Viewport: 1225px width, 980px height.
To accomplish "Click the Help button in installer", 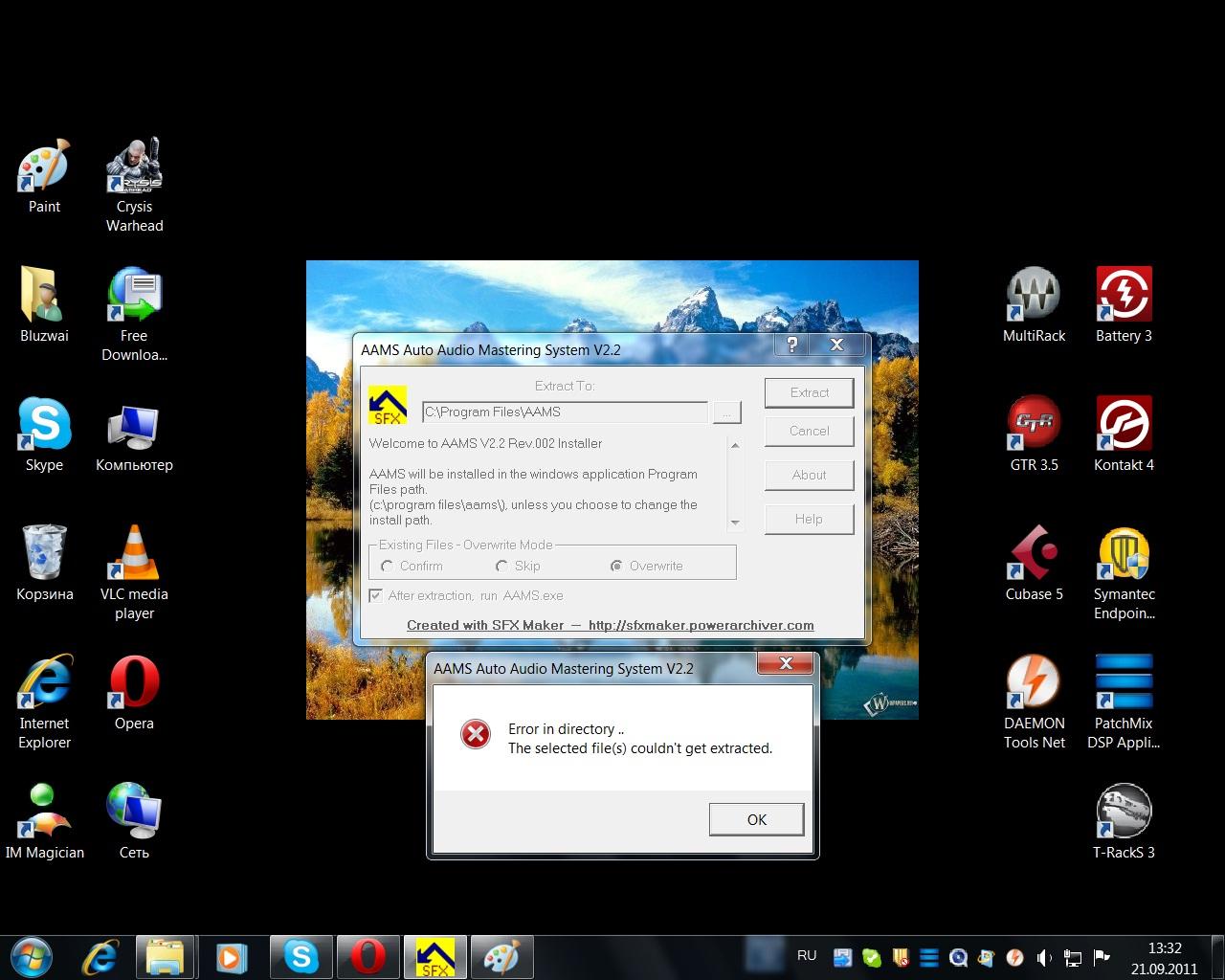I will (809, 519).
